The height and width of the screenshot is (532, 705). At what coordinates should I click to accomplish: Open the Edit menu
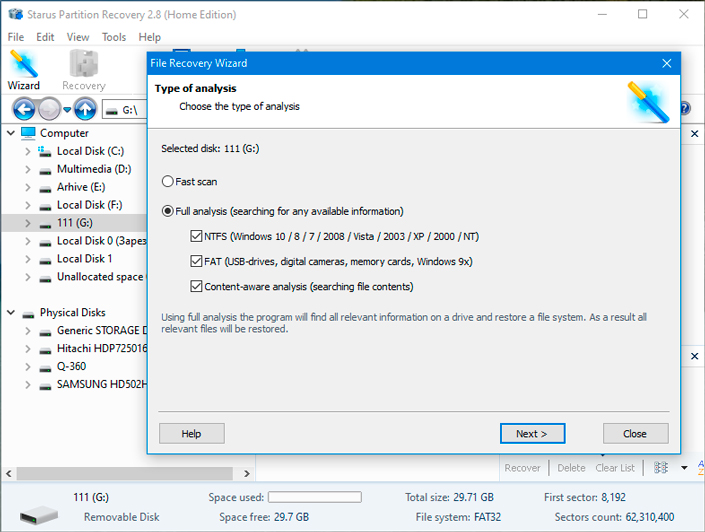click(x=45, y=37)
